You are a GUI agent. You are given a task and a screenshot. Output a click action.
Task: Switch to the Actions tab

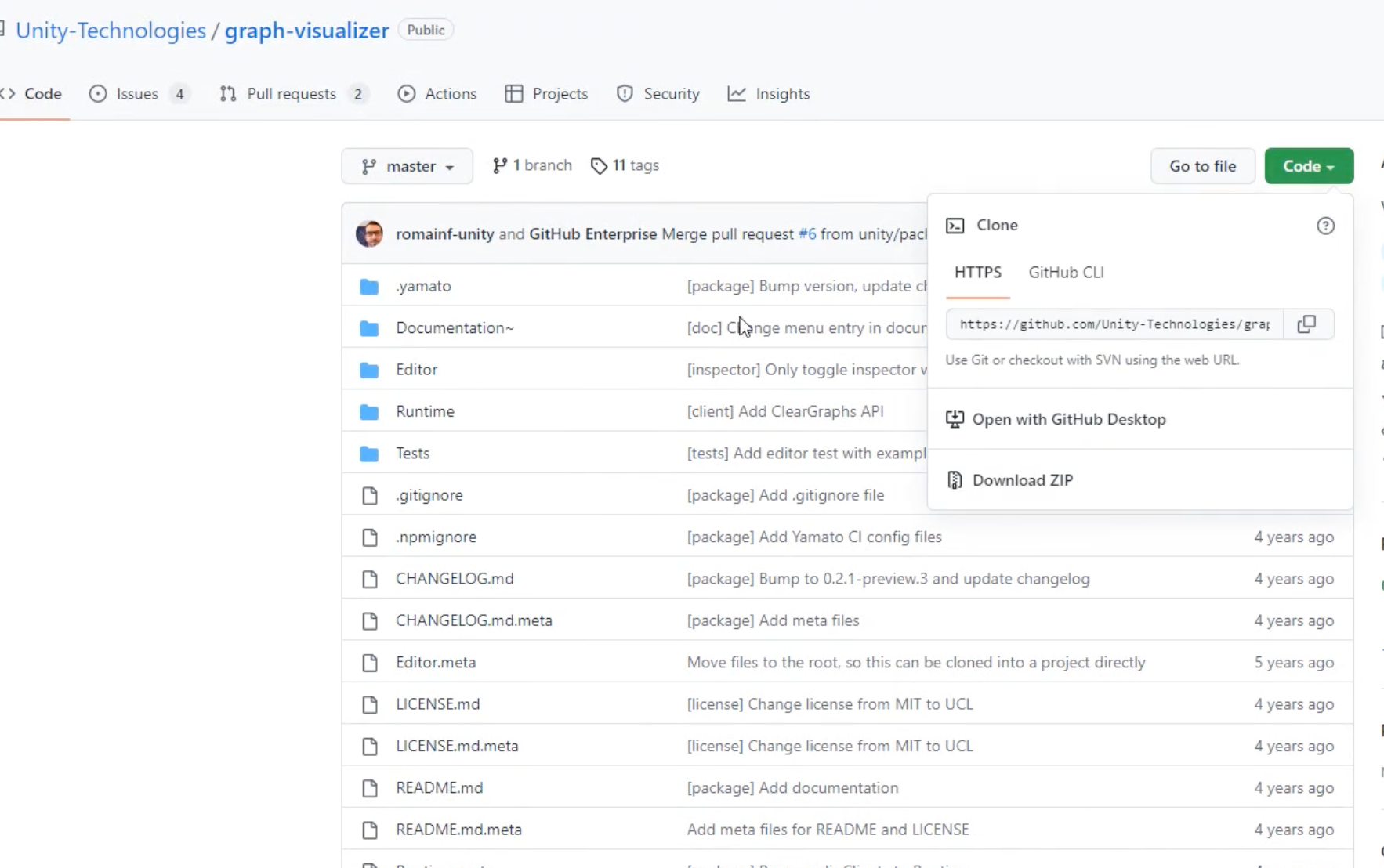point(437,94)
